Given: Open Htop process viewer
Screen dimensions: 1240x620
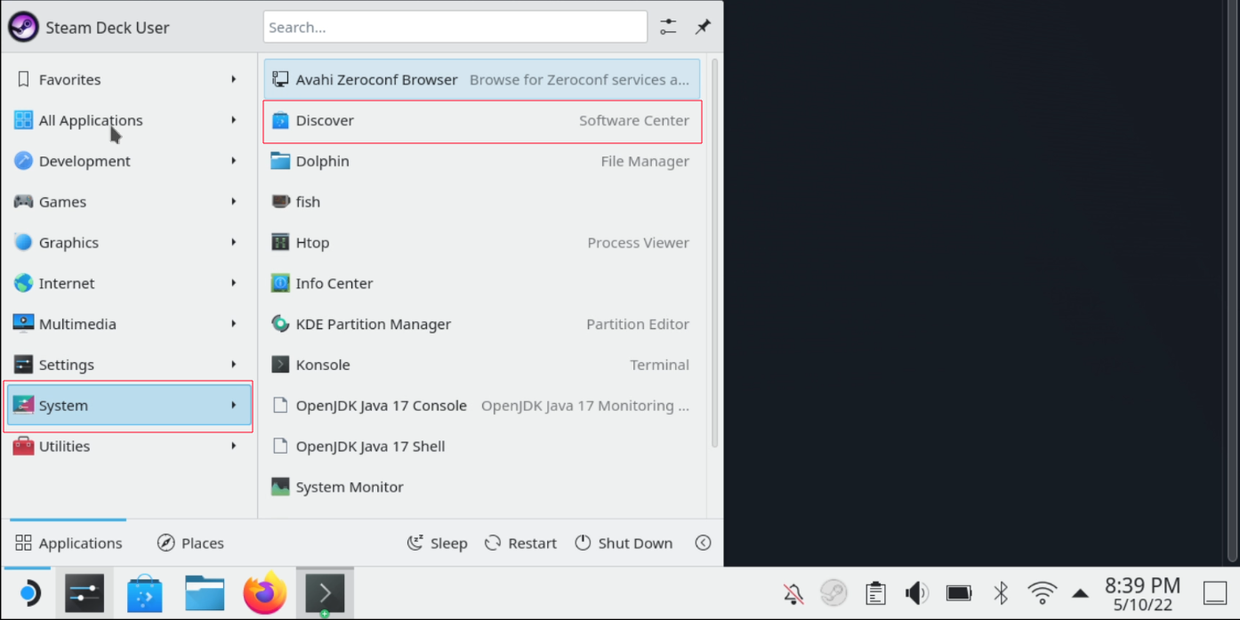Looking at the screenshot, I should (482, 243).
